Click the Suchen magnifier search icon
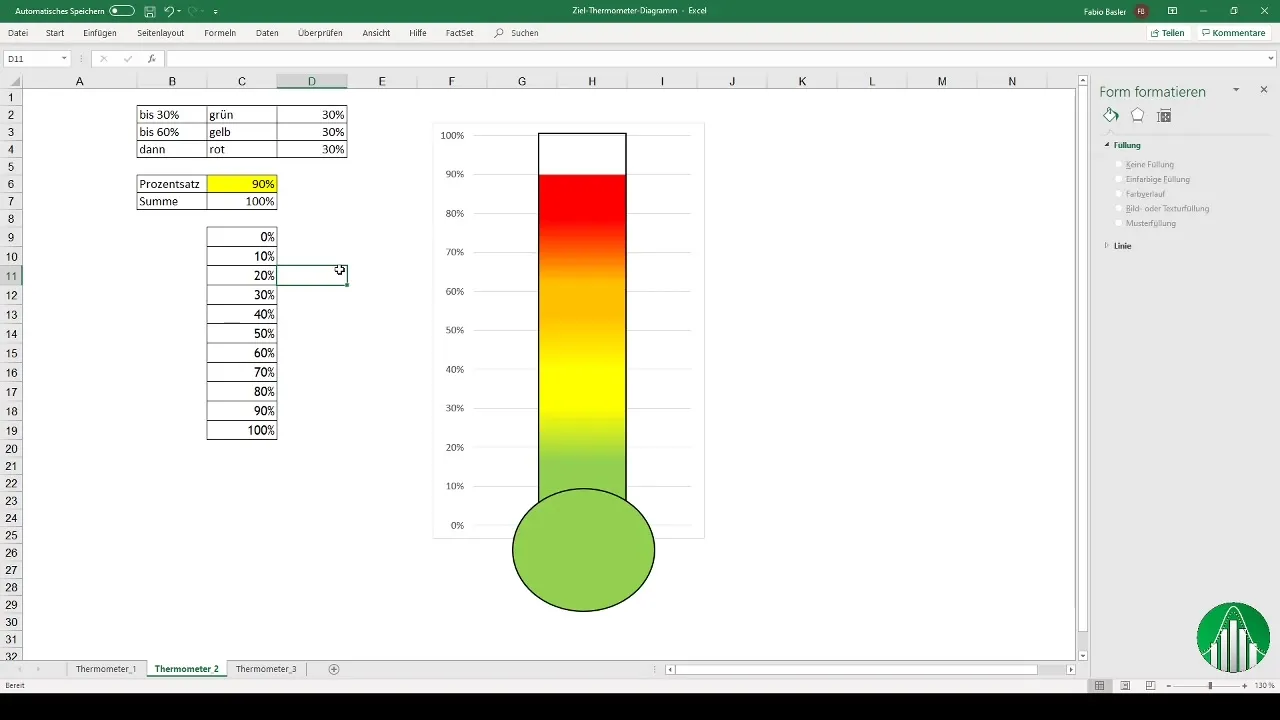The width and height of the screenshot is (1280, 720). [499, 33]
